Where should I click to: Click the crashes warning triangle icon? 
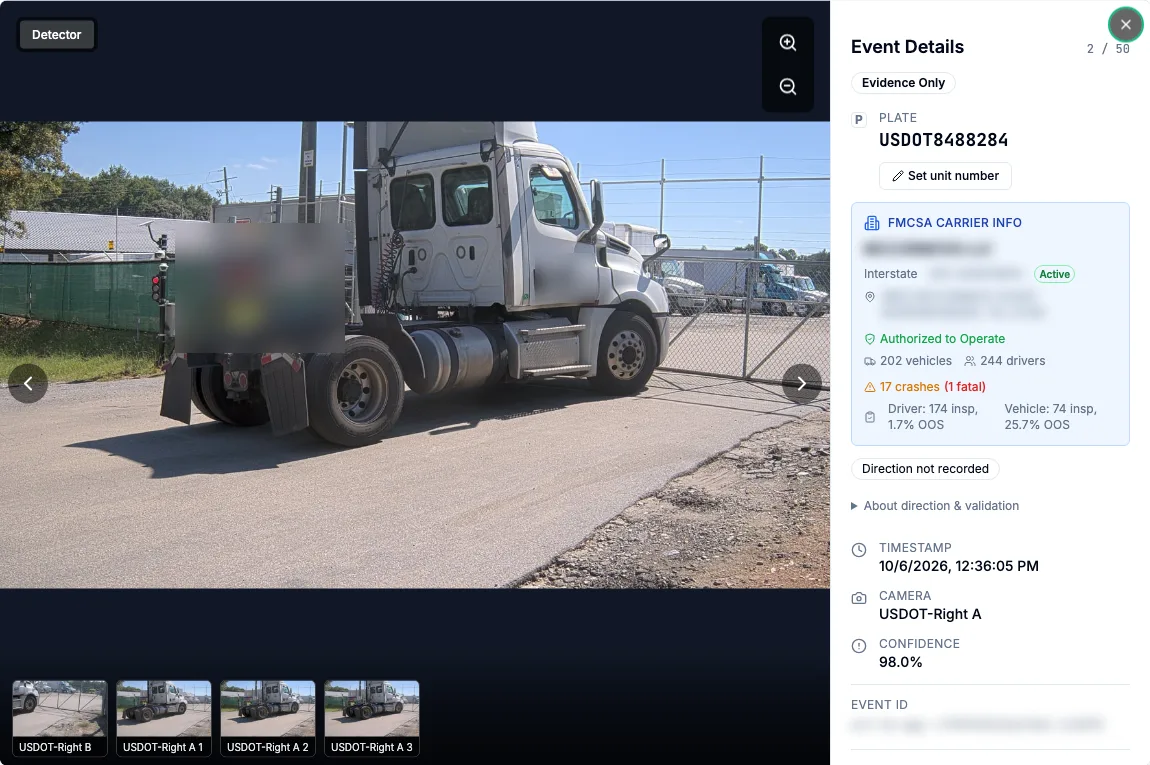tap(870, 387)
